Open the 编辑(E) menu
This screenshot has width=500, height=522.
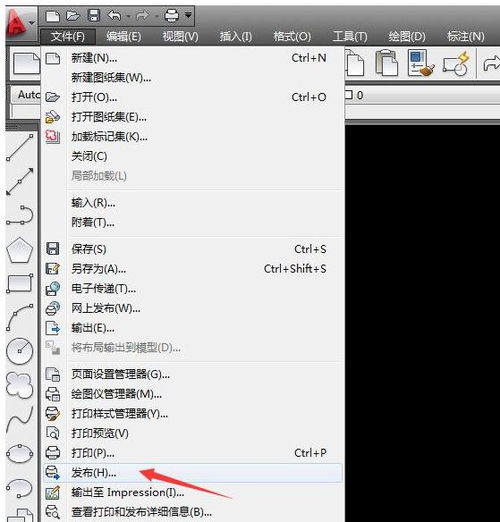(x=124, y=36)
